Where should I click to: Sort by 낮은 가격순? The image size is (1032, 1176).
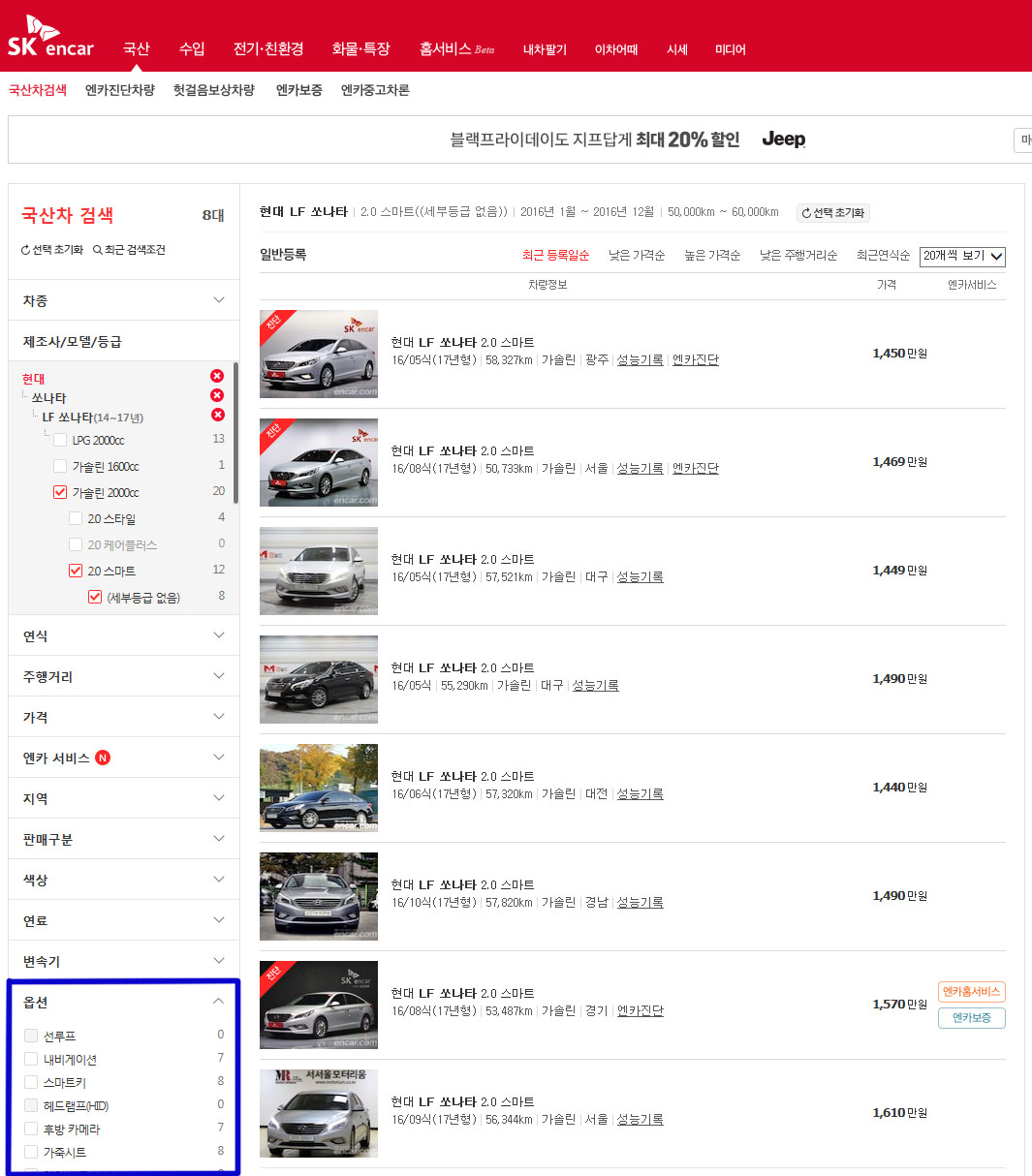pos(637,255)
